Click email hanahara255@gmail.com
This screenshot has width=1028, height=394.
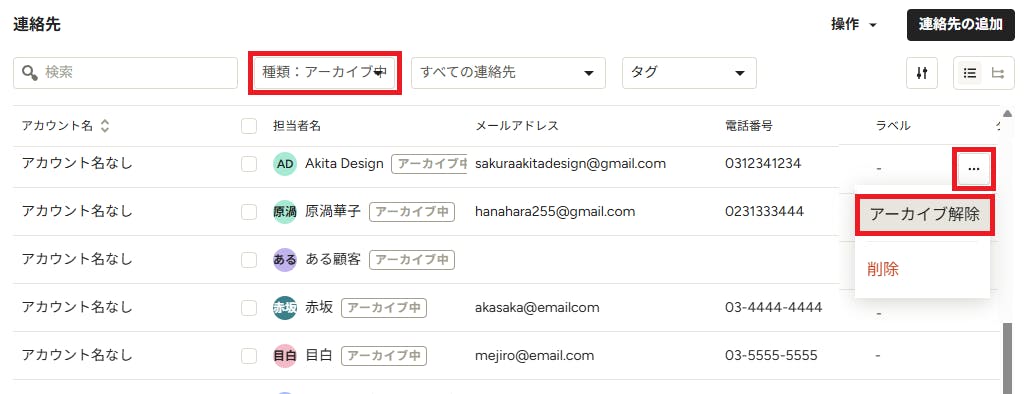[x=555, y=212]
